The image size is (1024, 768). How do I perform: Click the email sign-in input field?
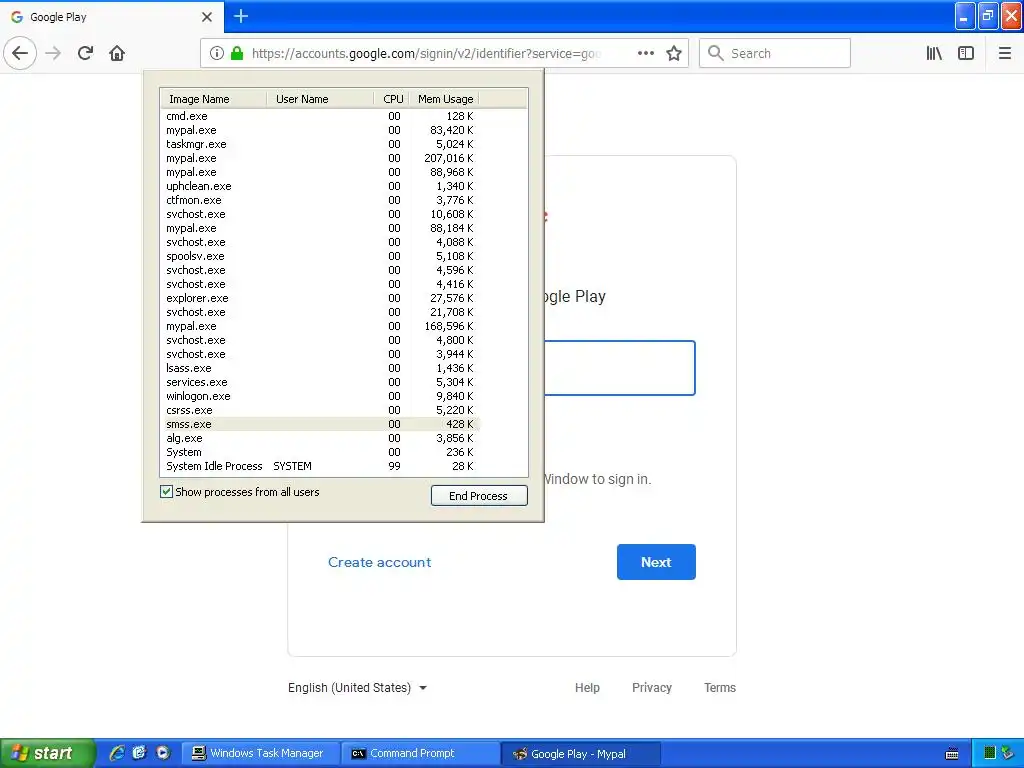(619, 368)
